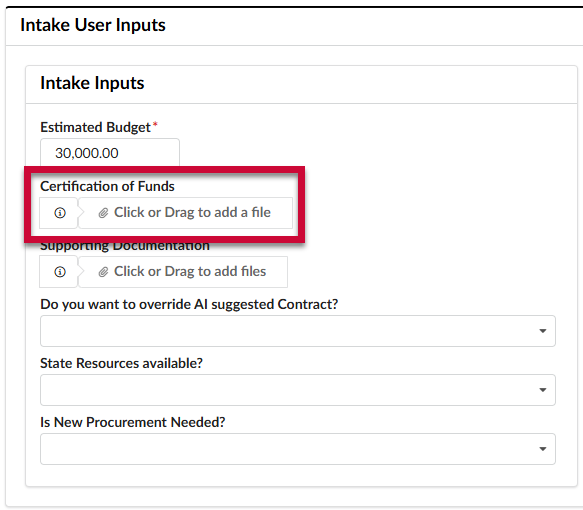Click Certification of Funds file upload area

click(185, 213)
